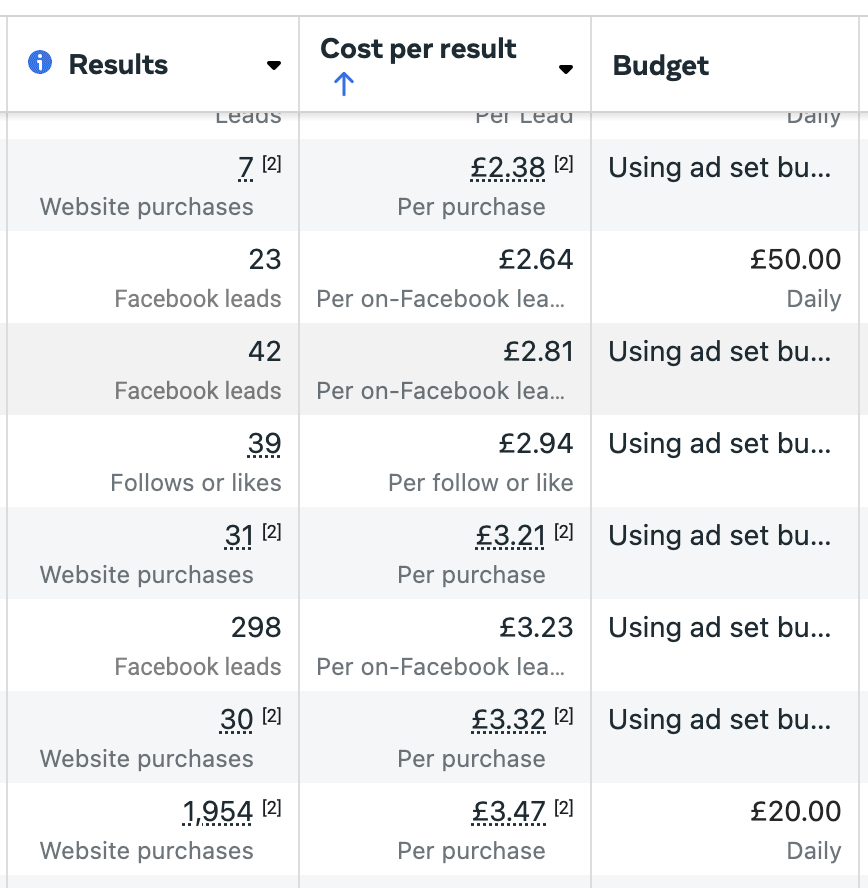Toggle the blue ascending sort arrow

343,84
